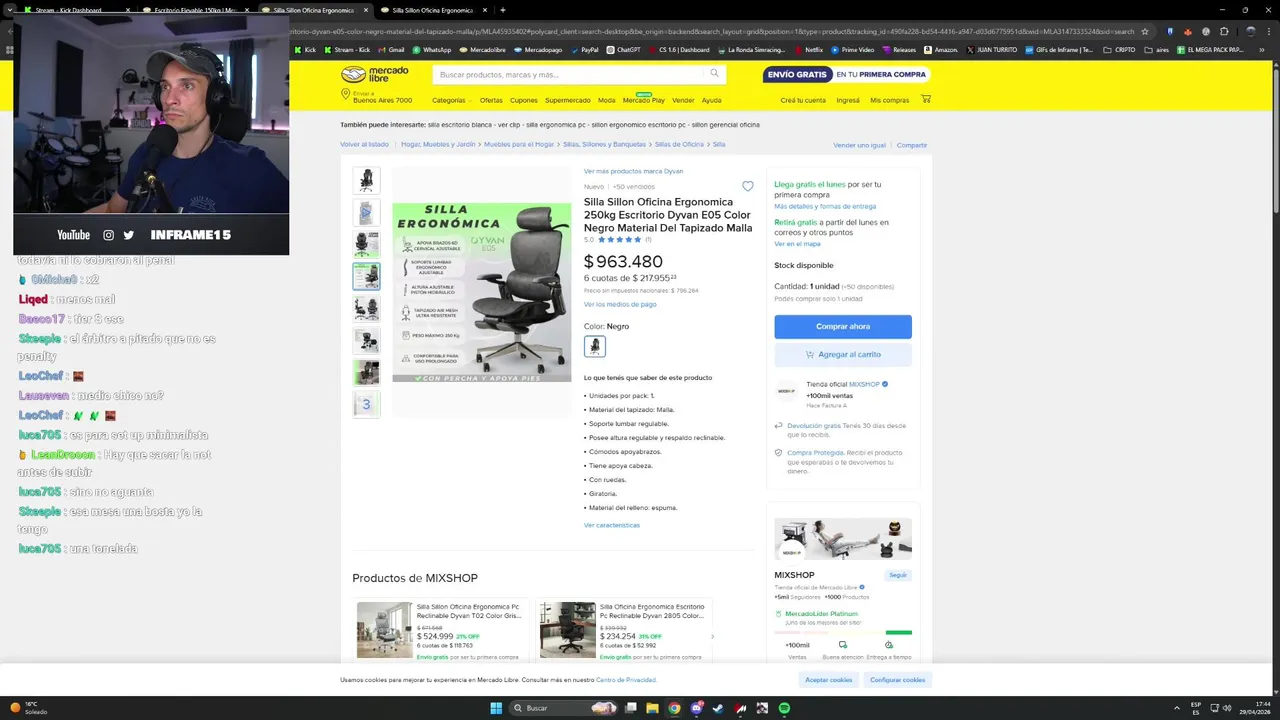Viewport: 1280px width, 720px height.
Task: Click Más detalles y formas de entrega
Action: [825, 206]
